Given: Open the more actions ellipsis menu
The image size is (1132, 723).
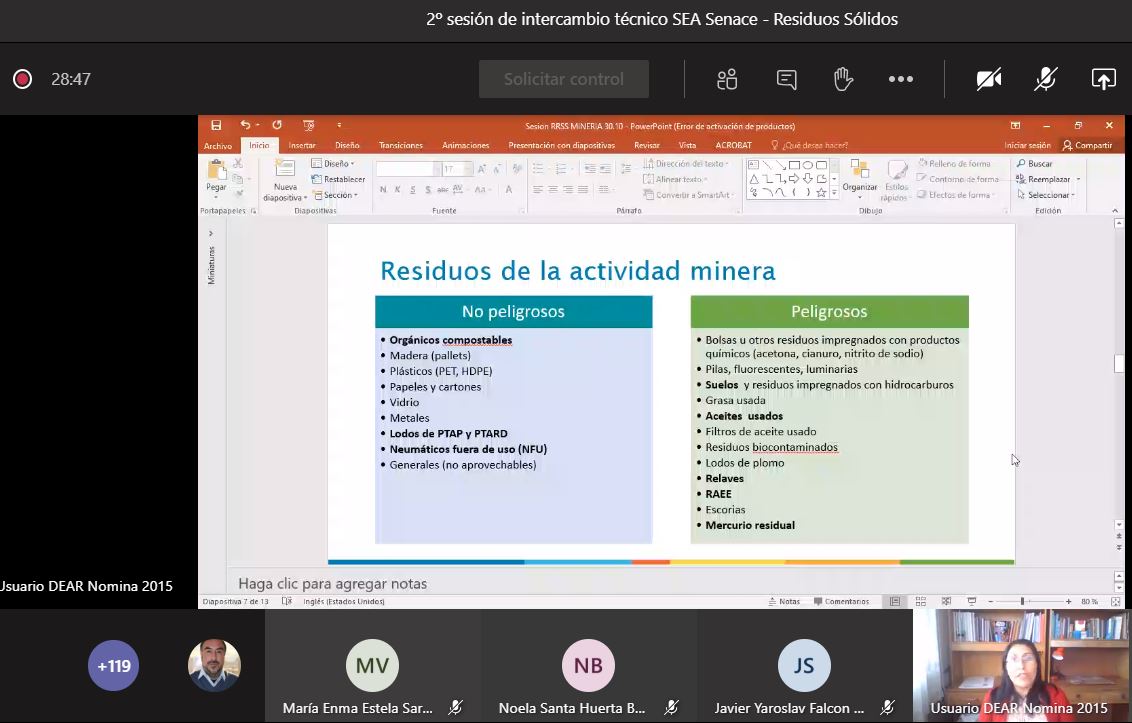Looking at the screenshot, I should point(900,79).
